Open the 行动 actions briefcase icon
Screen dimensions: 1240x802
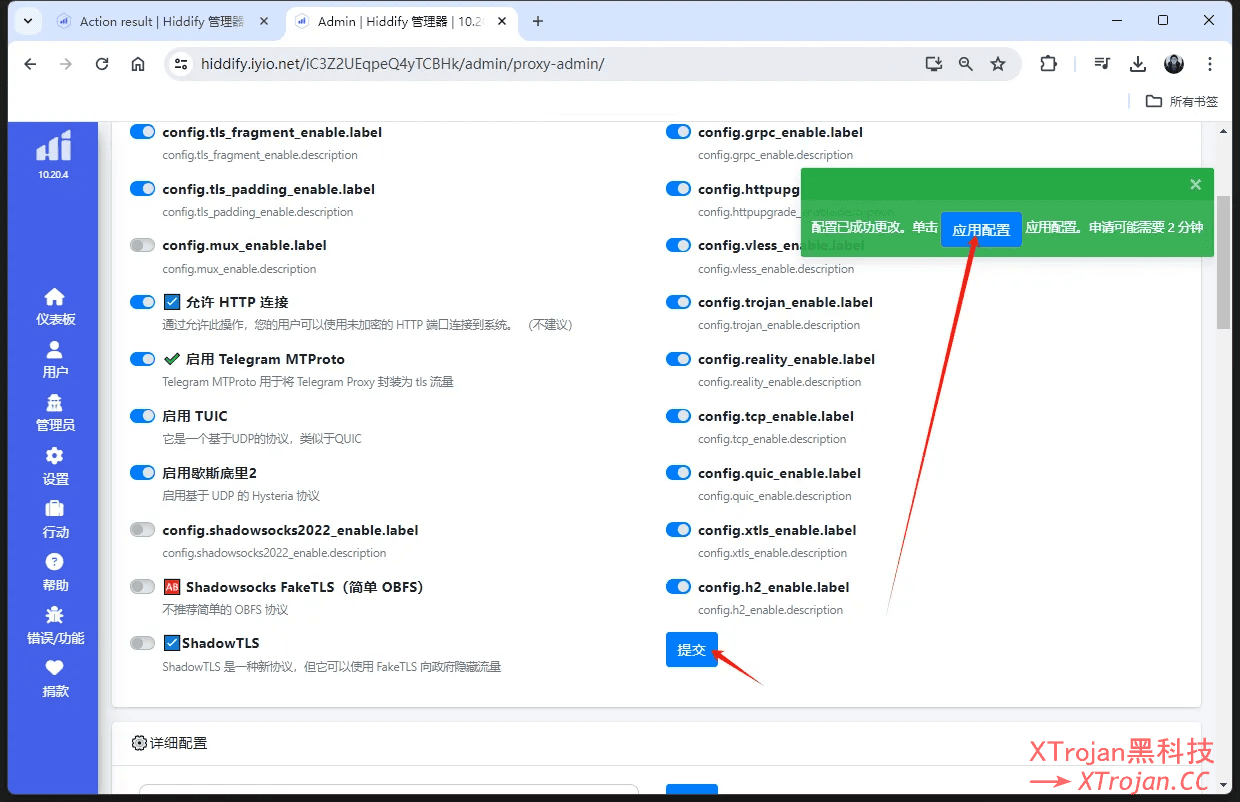[55, 520]
